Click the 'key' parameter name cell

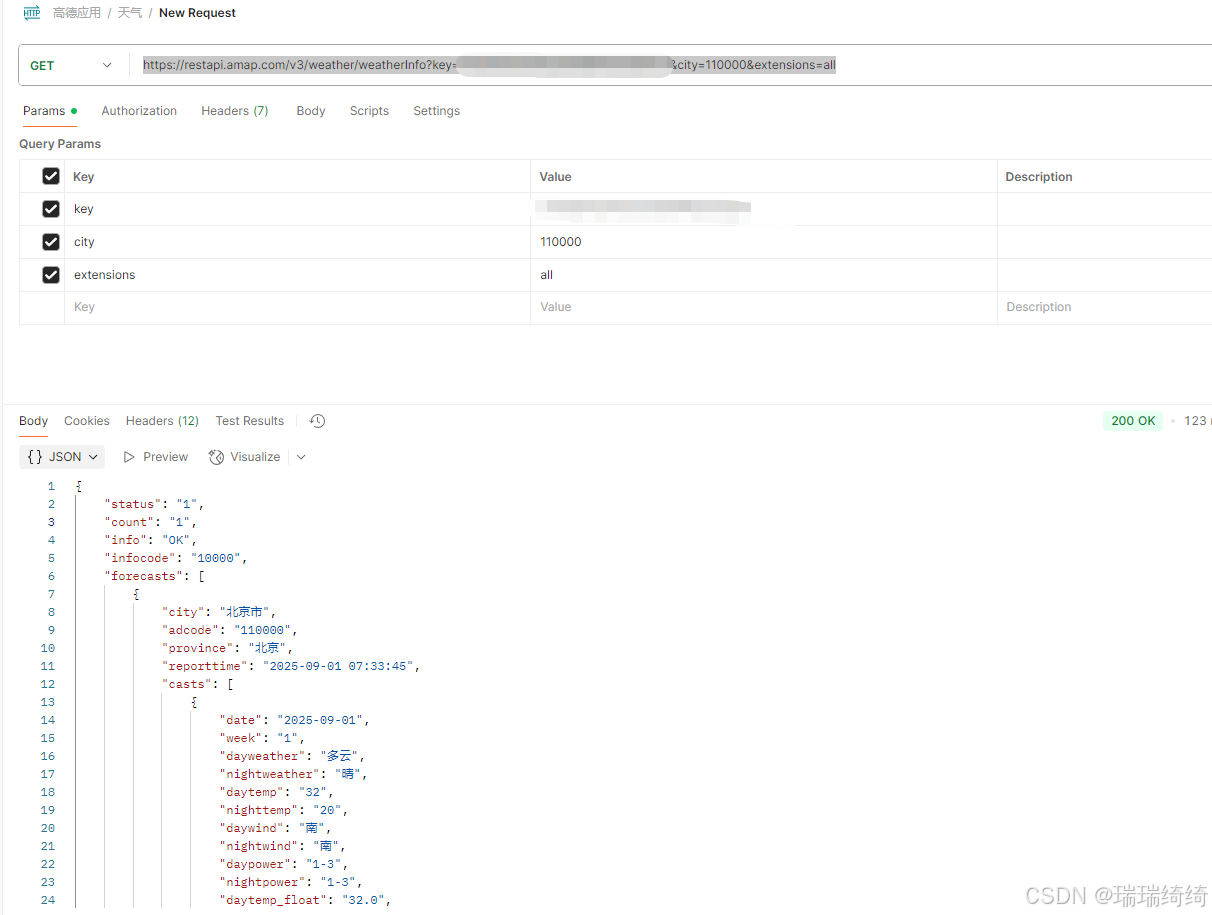tap(297, 209)
